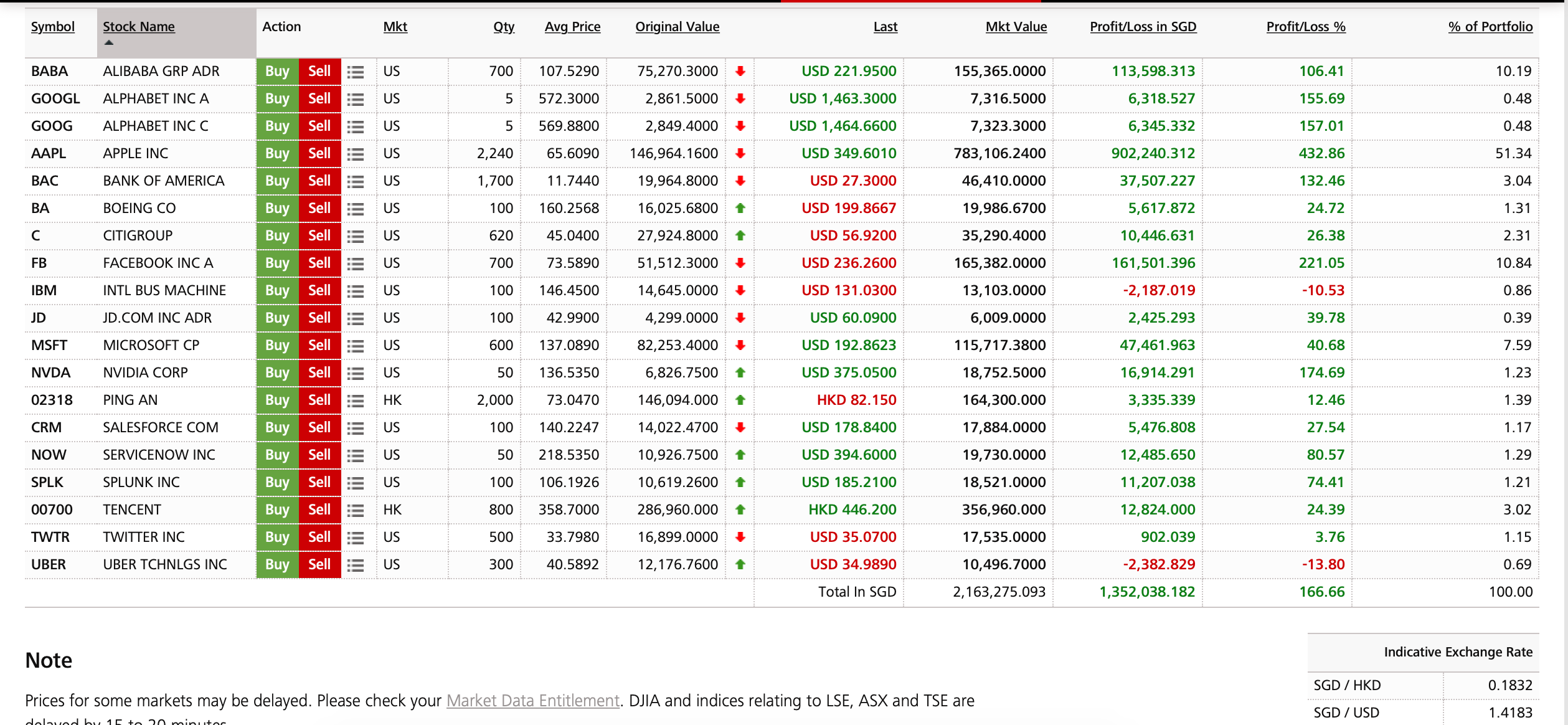Click the green up arrow in the NVDA row
1568x725 pixels.
tap(740, 372)
